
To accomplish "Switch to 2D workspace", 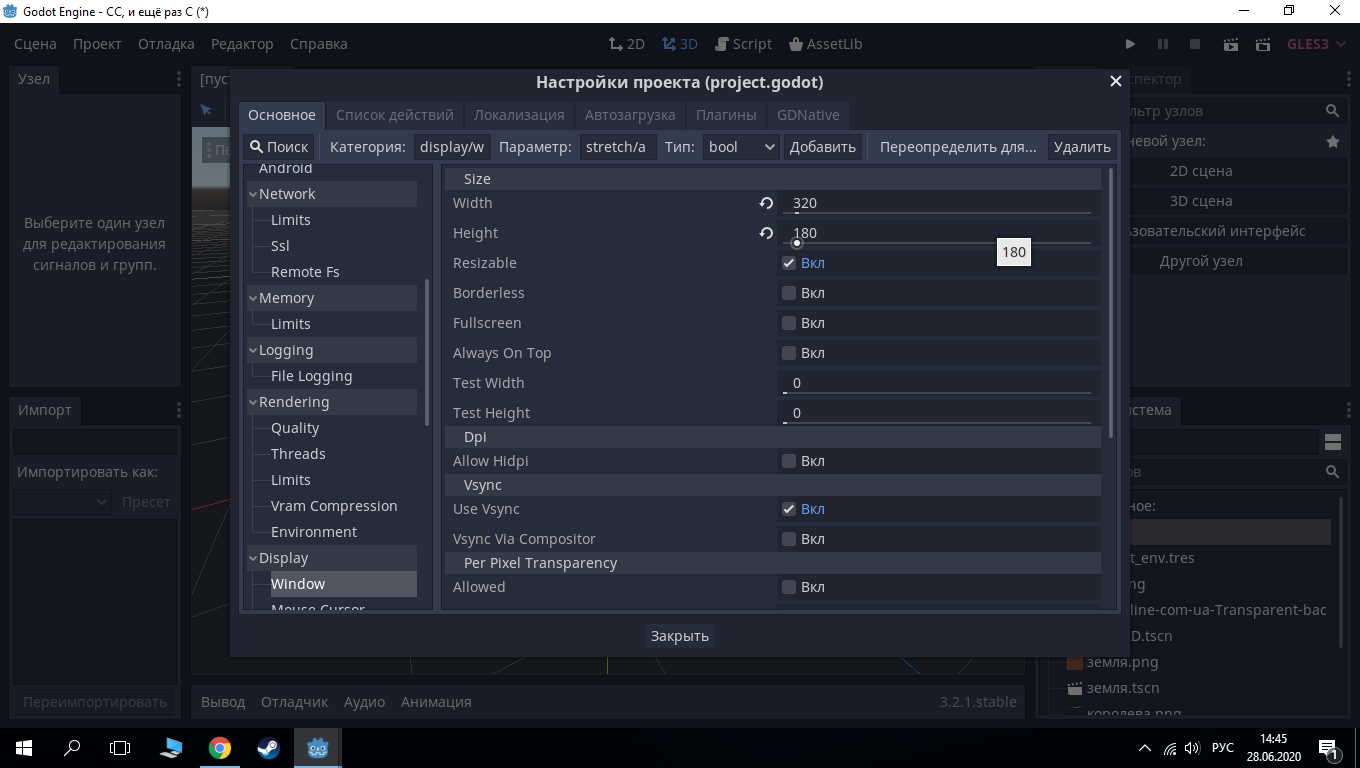I will pos(627,44).
